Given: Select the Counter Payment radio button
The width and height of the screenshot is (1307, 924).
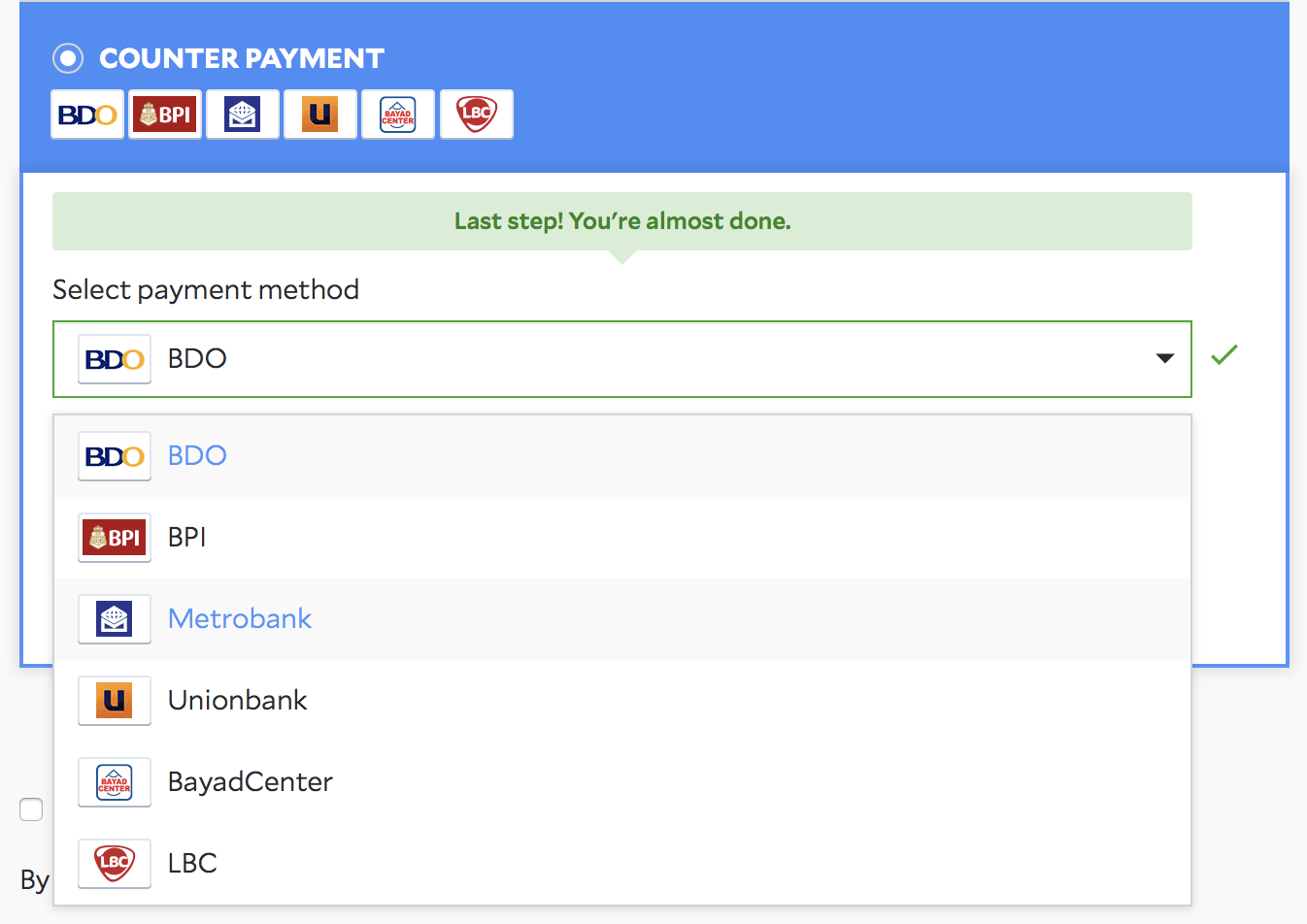Looking at the screenshot, I should click(x=68, y=58).
